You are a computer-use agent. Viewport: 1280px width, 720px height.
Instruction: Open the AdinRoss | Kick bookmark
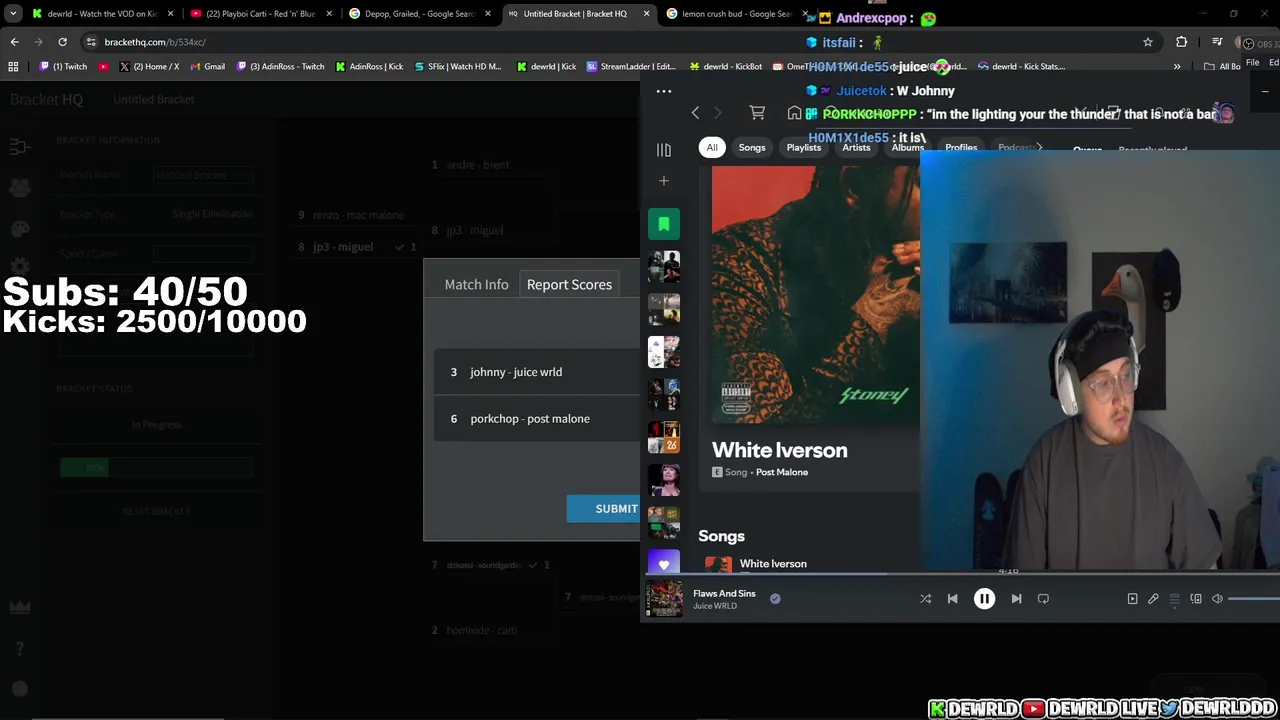369,67
